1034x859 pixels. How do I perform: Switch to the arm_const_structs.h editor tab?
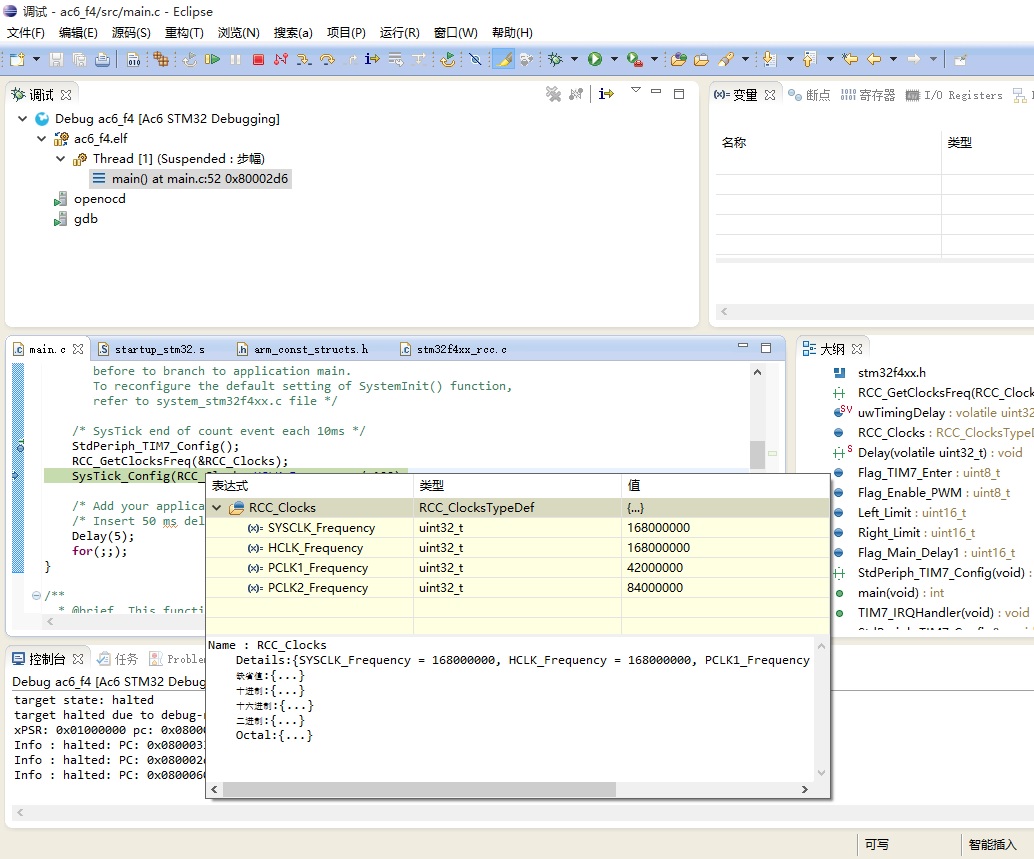303,349
